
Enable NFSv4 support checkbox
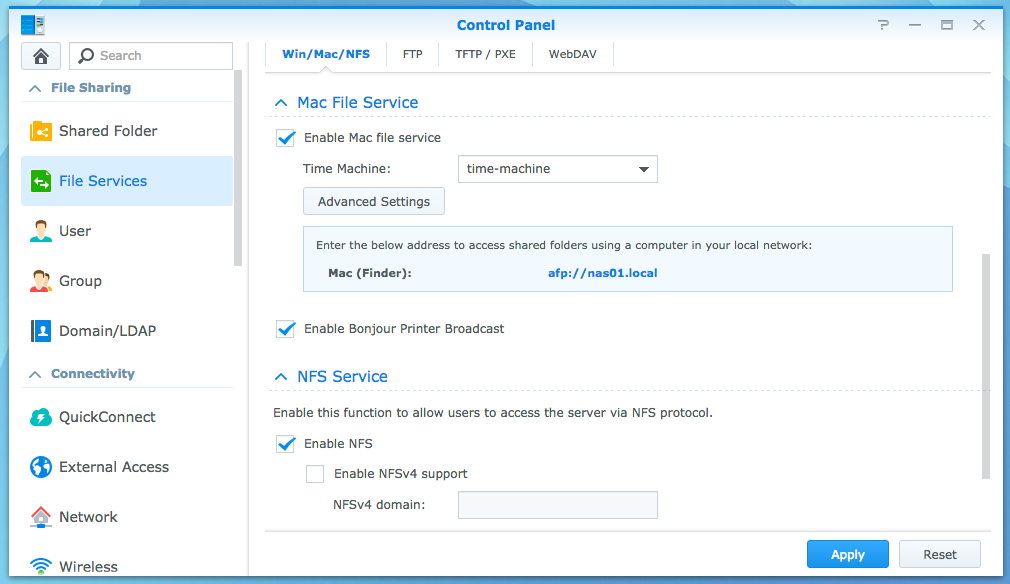tap(315, 474)
